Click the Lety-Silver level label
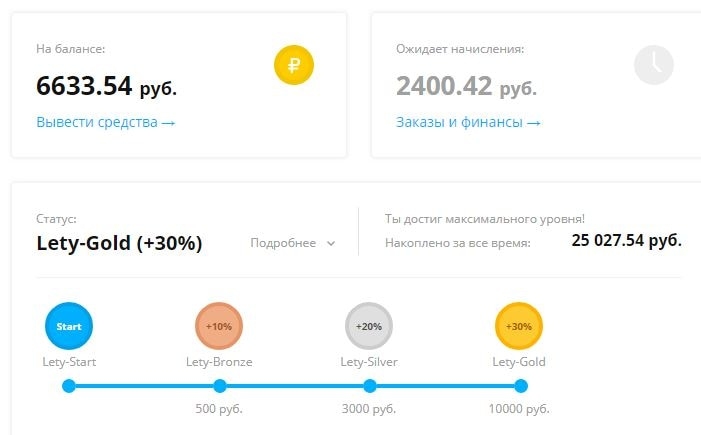 pyautogui.click(x=369, y=362)
